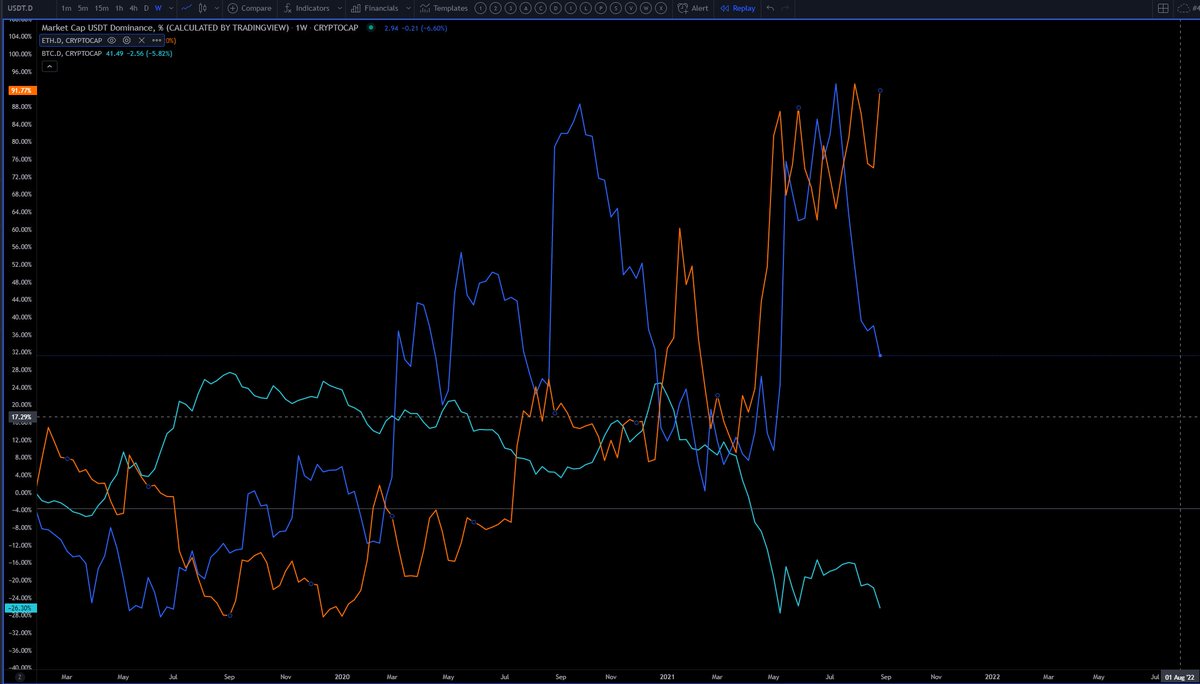Screen dimensions: 1200x684
Task: Expand the Indicators dropdown arrow
Action: tap(342, 7)
